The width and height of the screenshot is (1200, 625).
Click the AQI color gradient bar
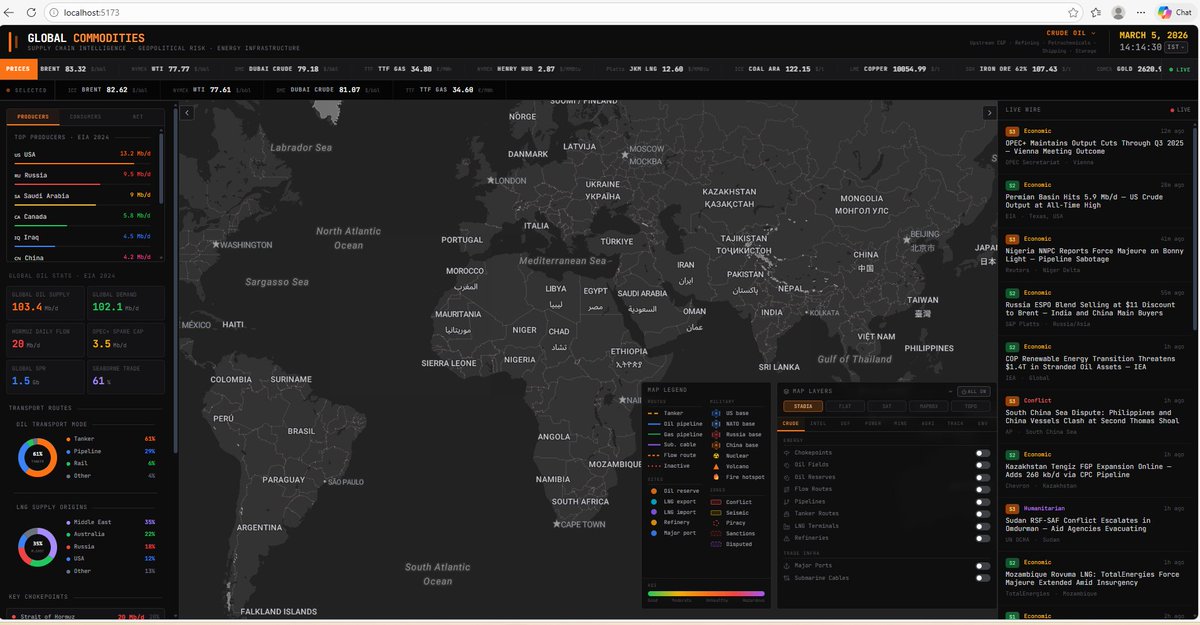pos(706,593)
